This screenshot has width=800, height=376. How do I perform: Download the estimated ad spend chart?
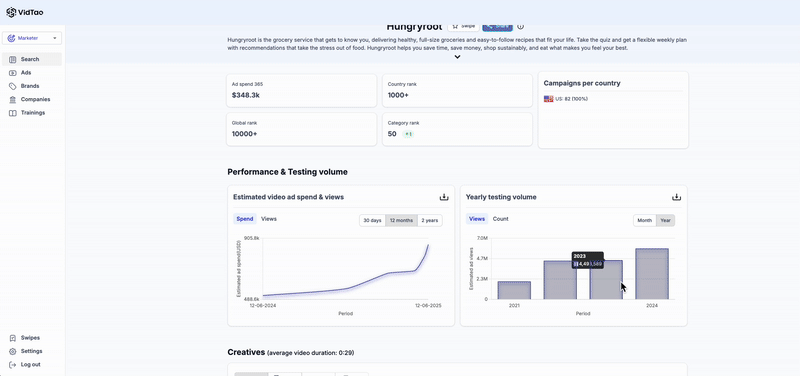pos(444,197)
